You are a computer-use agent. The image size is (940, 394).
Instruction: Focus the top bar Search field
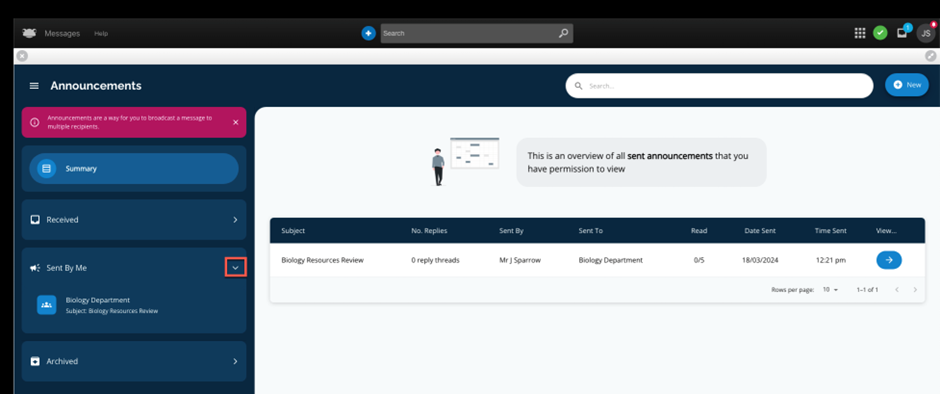click(x=477, y=34)
